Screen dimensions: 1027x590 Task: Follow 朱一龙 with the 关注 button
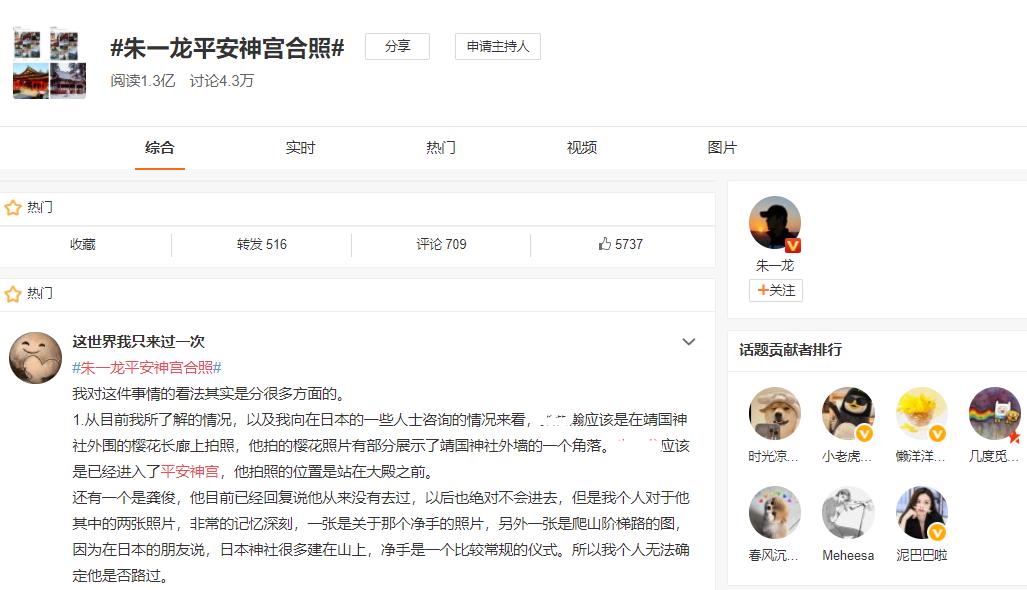coord(776,290)
